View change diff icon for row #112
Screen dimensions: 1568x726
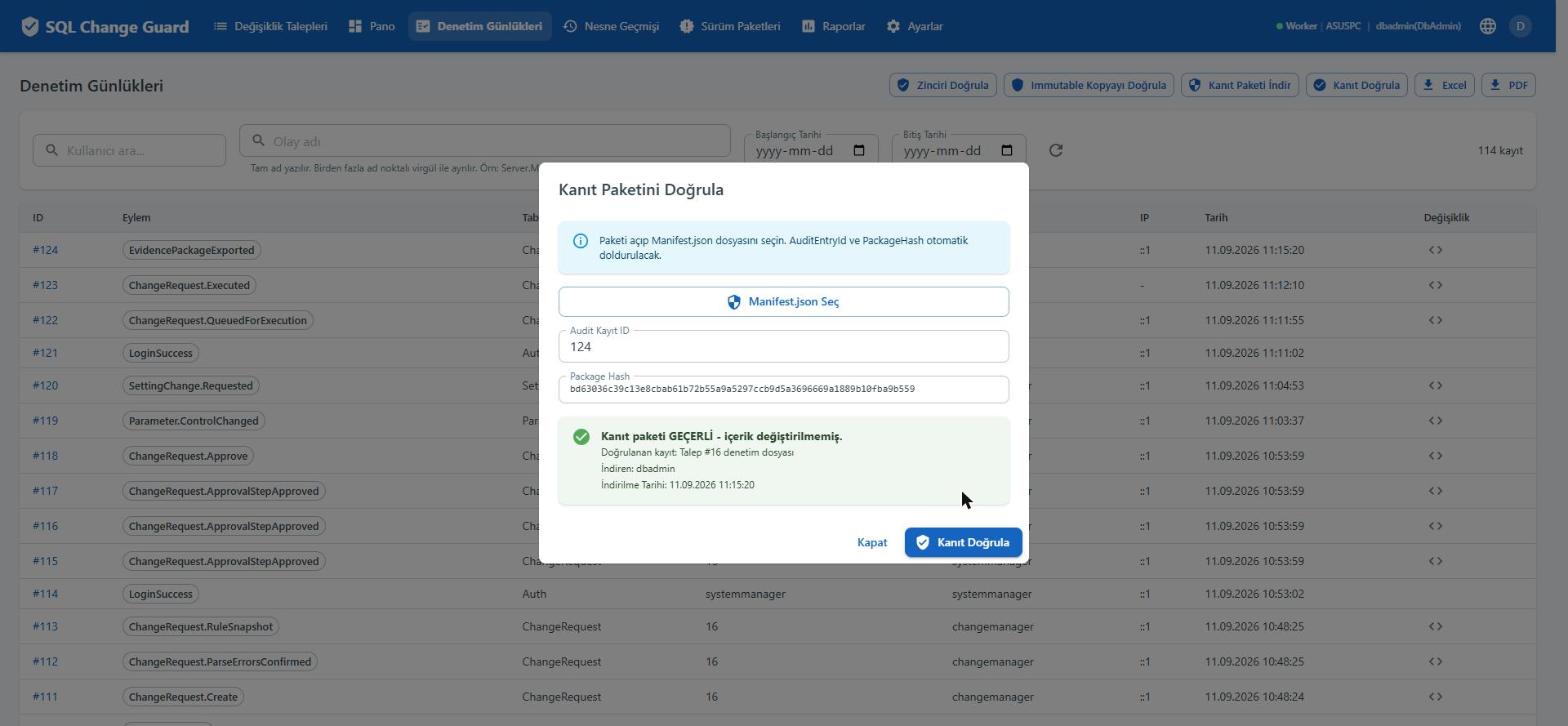click(1435, 662)
